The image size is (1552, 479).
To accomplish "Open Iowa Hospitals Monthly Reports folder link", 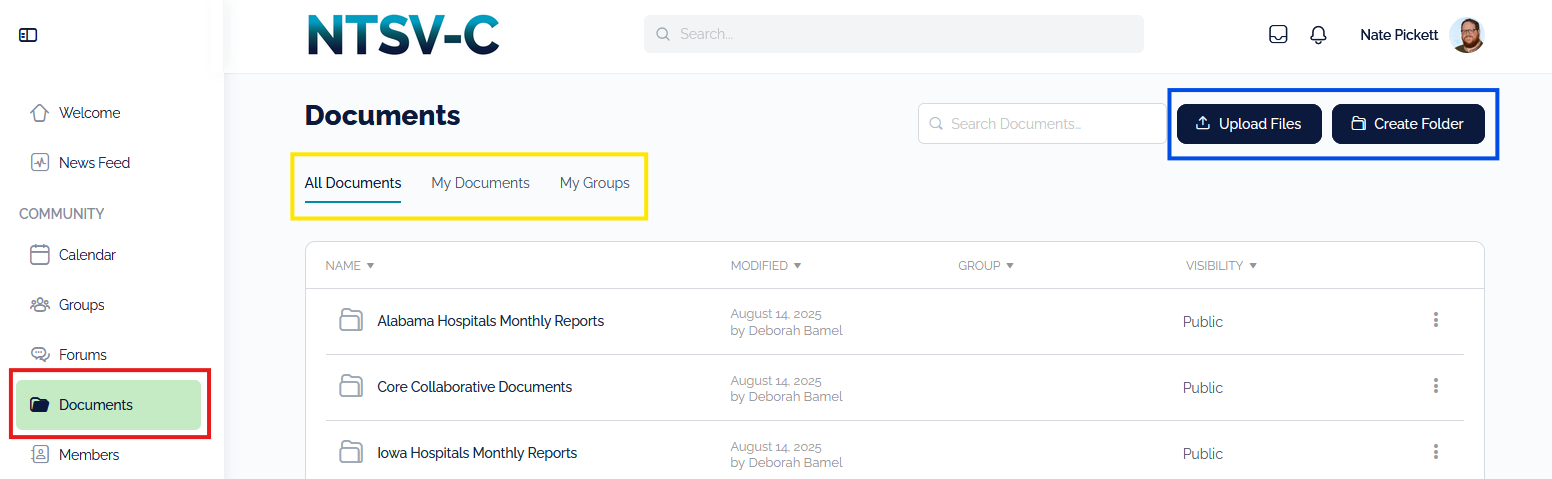I will 477,453.
